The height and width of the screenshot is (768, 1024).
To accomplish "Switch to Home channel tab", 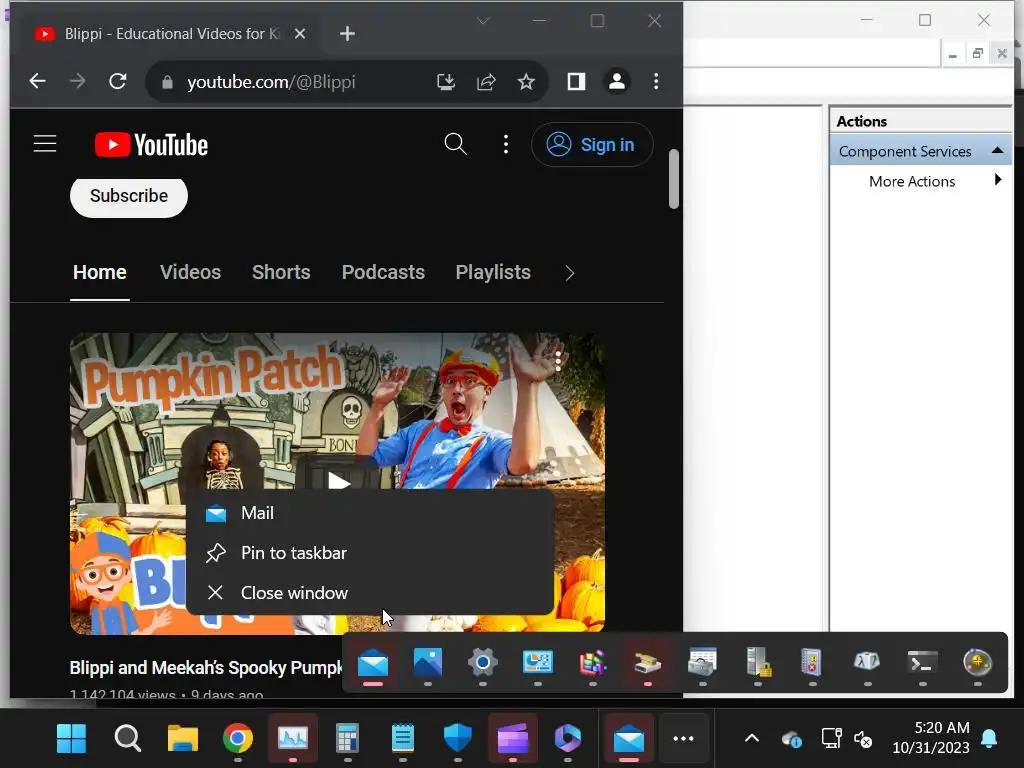I will pyautogui.click(x=100, y=272).
